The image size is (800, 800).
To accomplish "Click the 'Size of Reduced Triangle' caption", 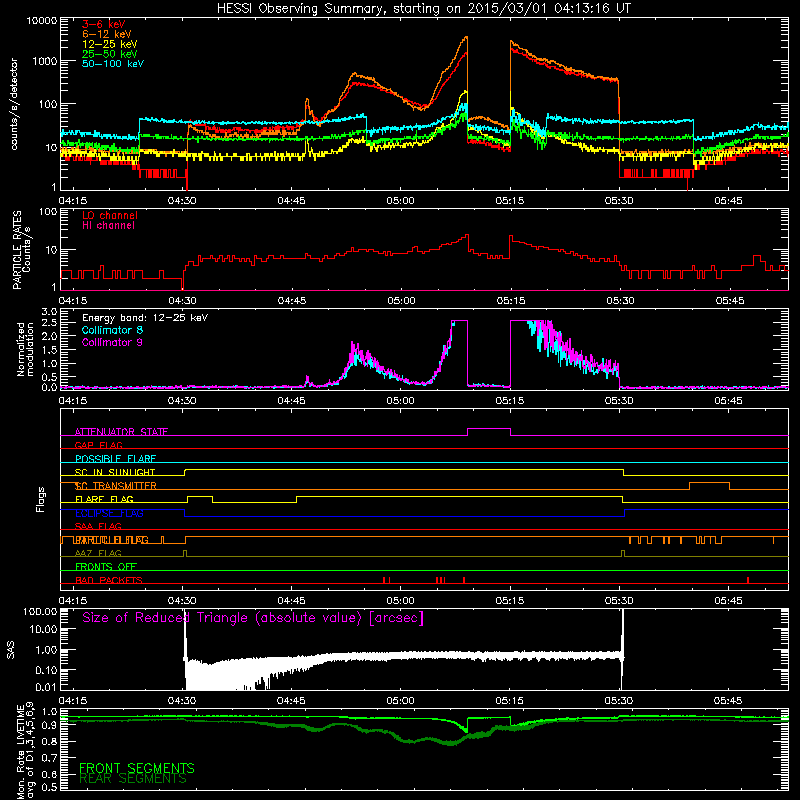I will click(253, 618).
